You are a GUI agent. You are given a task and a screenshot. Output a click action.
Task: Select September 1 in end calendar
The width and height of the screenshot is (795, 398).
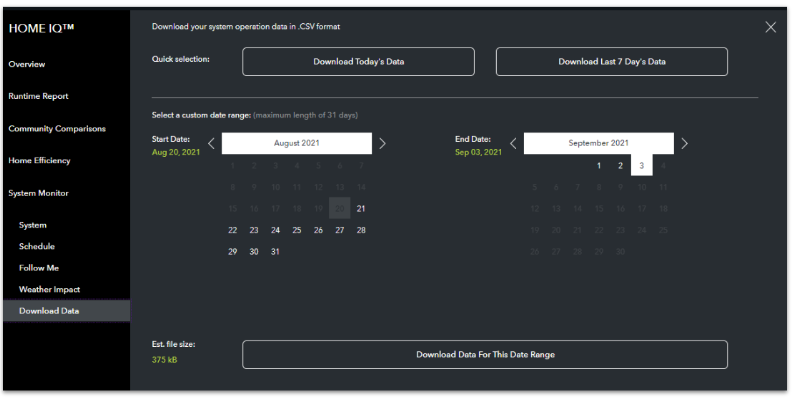coord(599,165)
